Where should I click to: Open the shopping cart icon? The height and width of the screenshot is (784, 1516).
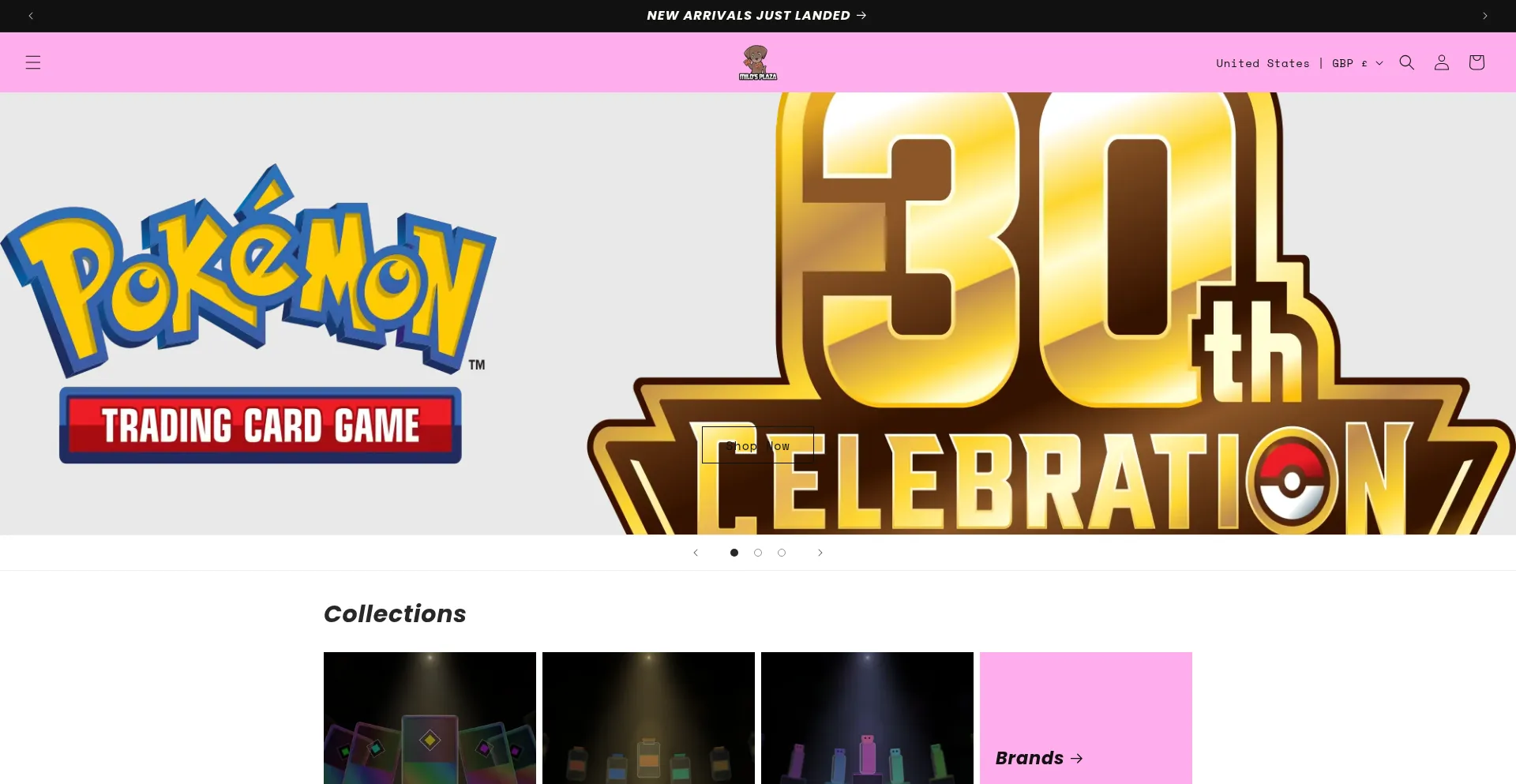(1477, 62)
